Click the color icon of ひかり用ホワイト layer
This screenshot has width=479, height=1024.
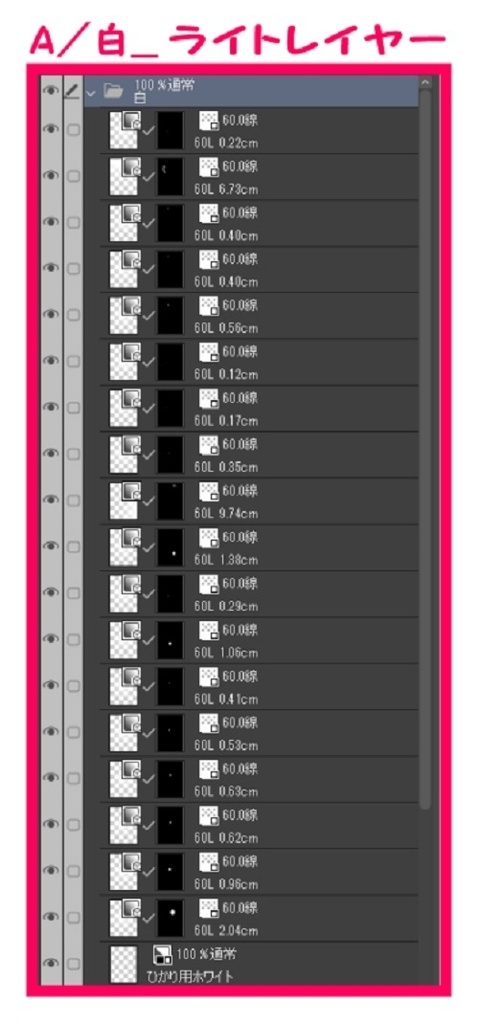[x=161, y=955]
